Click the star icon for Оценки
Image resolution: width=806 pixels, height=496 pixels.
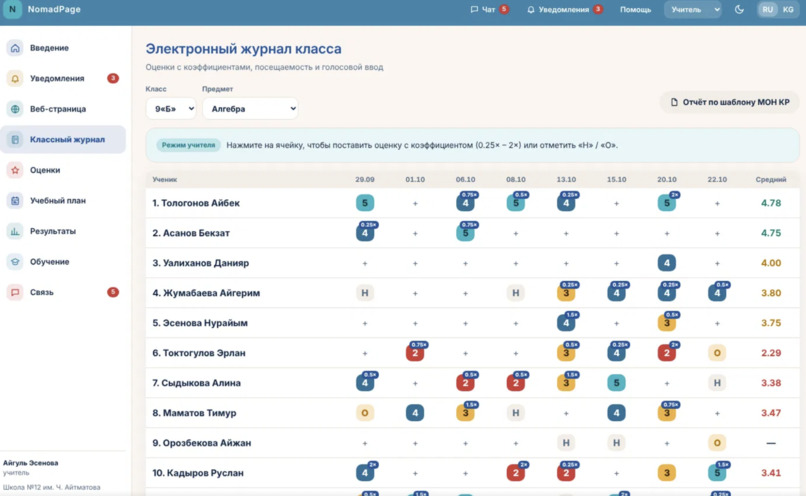tap(15, 170)
